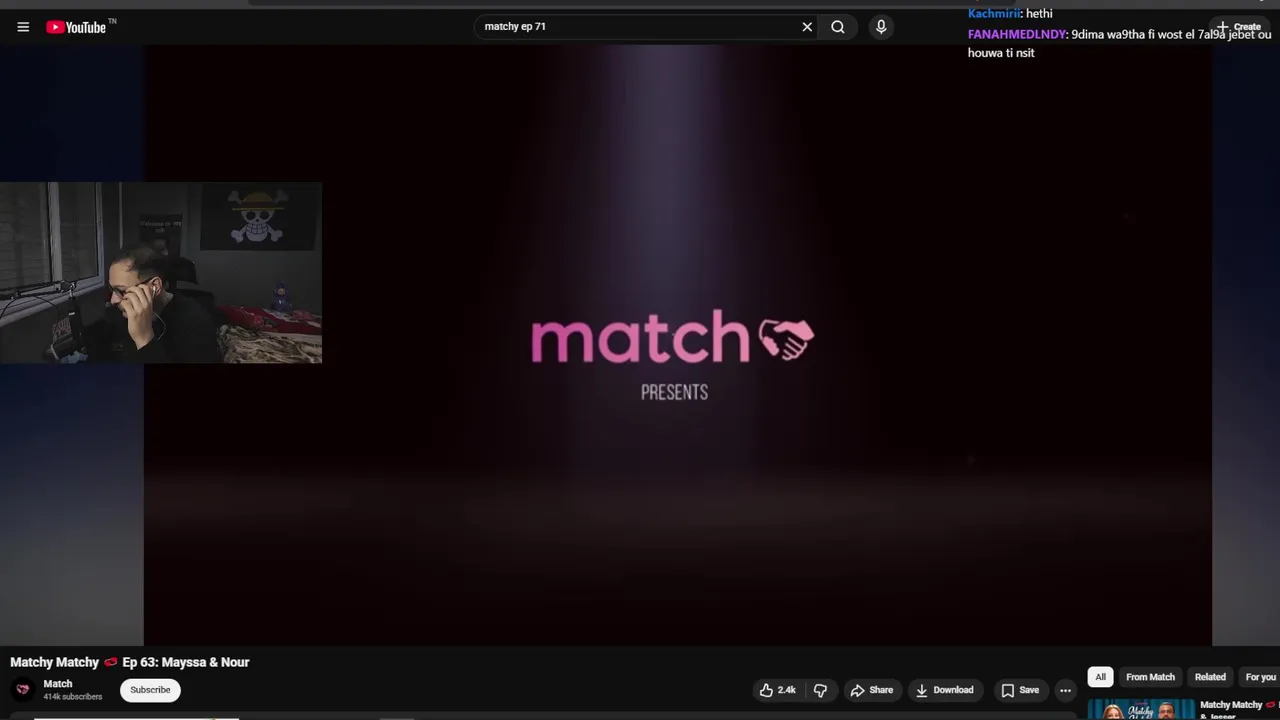1280x720 pixels.
Task: Clear the search box with the X
Action: click(807, 27)
